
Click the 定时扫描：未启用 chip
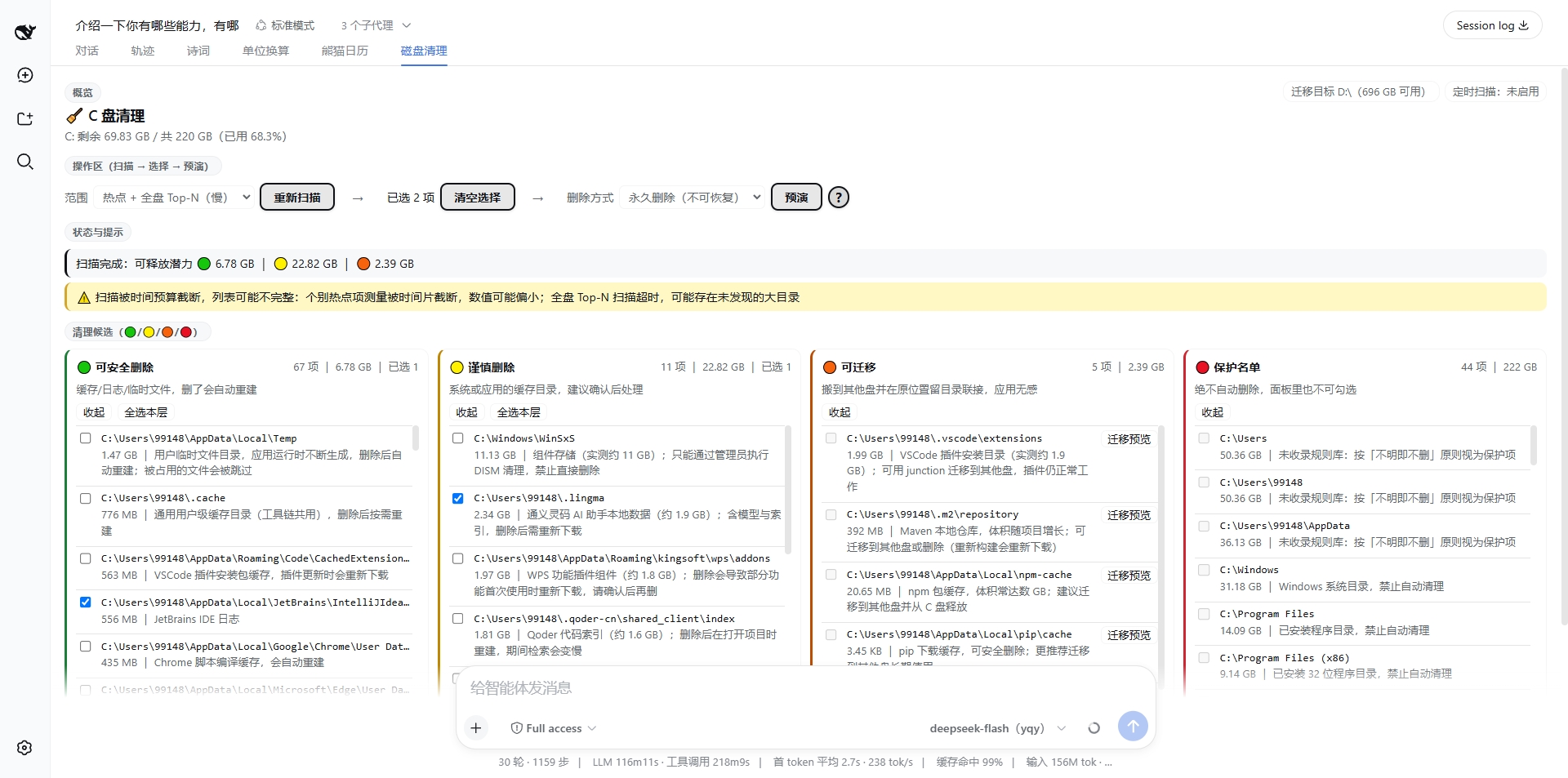1495,91
